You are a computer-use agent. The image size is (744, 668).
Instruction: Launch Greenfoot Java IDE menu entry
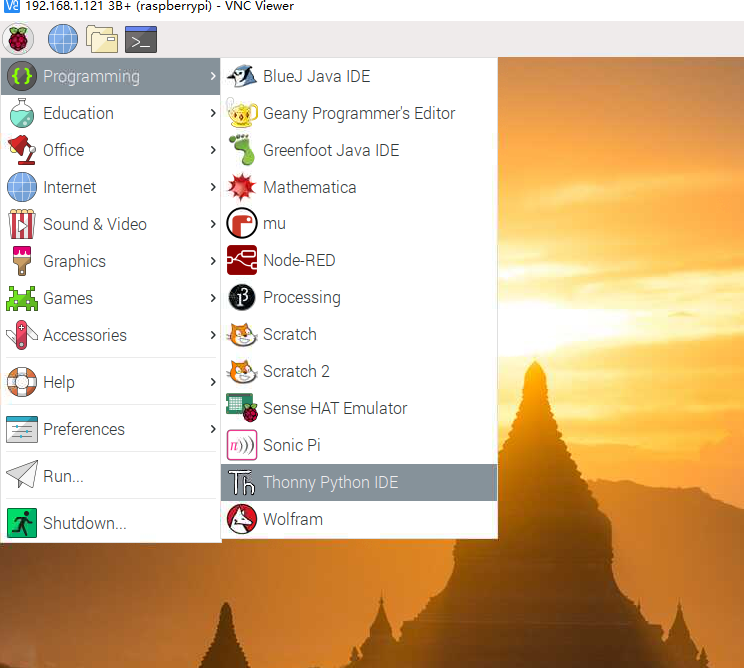[x=359, y=150]
